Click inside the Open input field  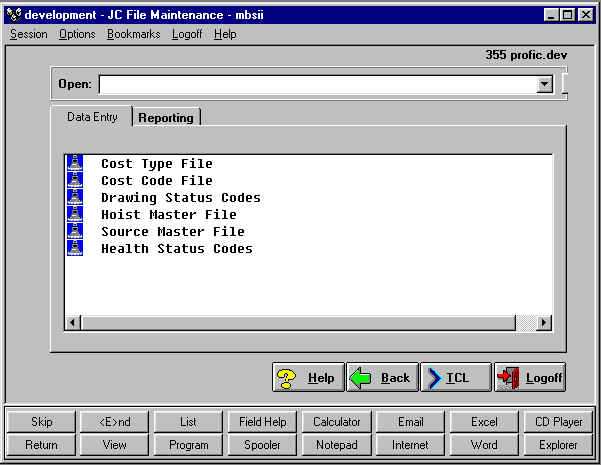tap(318, 84)
